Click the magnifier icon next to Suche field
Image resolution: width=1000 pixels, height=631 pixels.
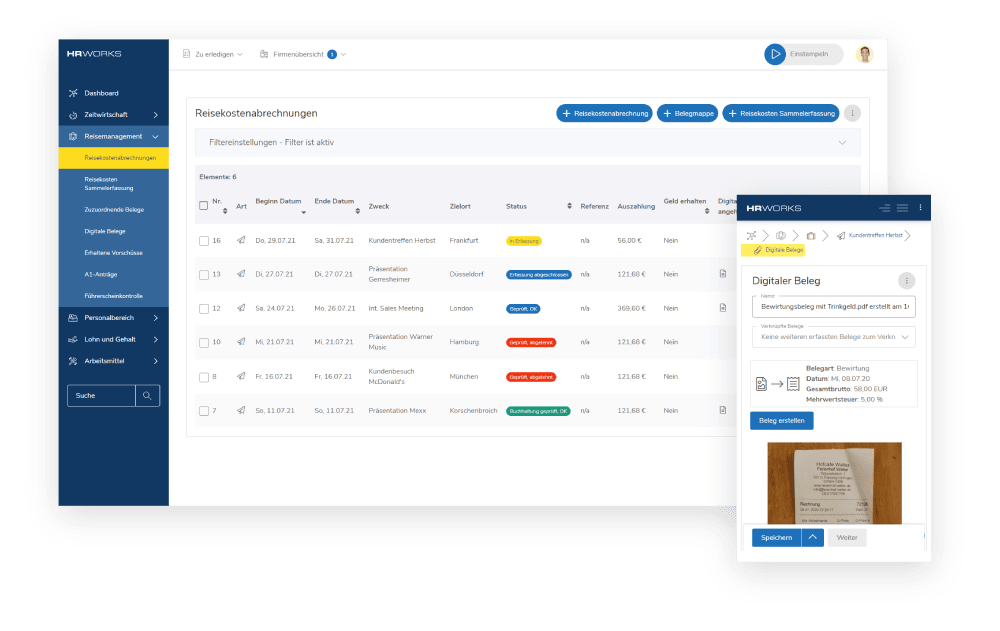click(148, 395)
